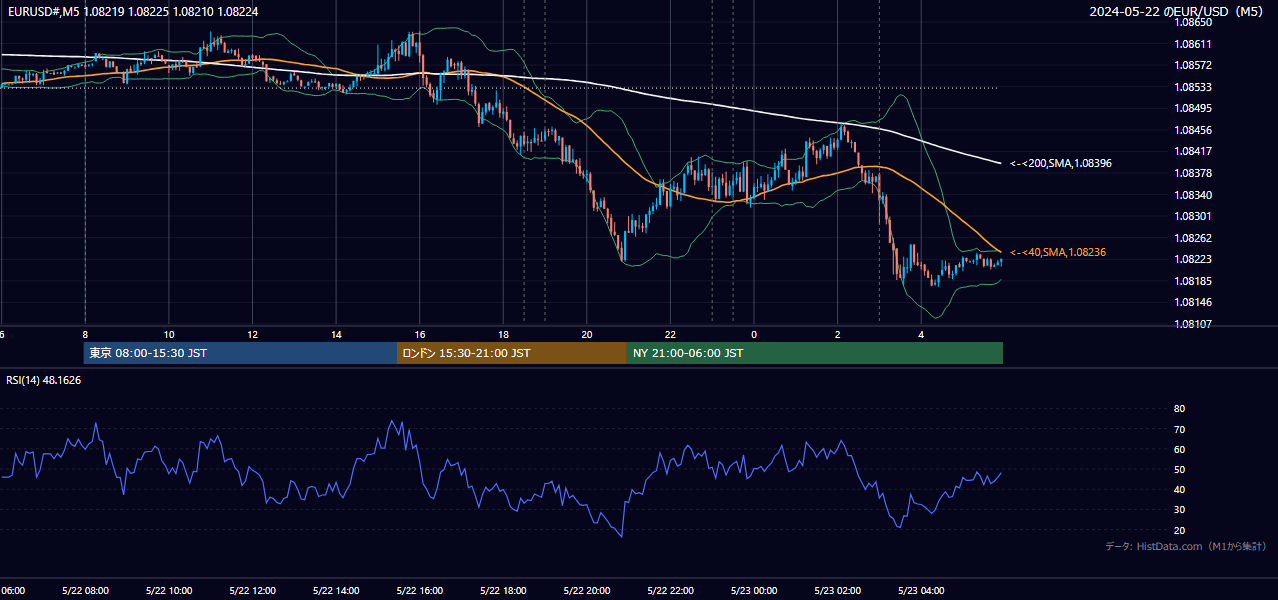Click hour label 0 under price chart
Screen dimensions: 1278x600
coord(754,334)
